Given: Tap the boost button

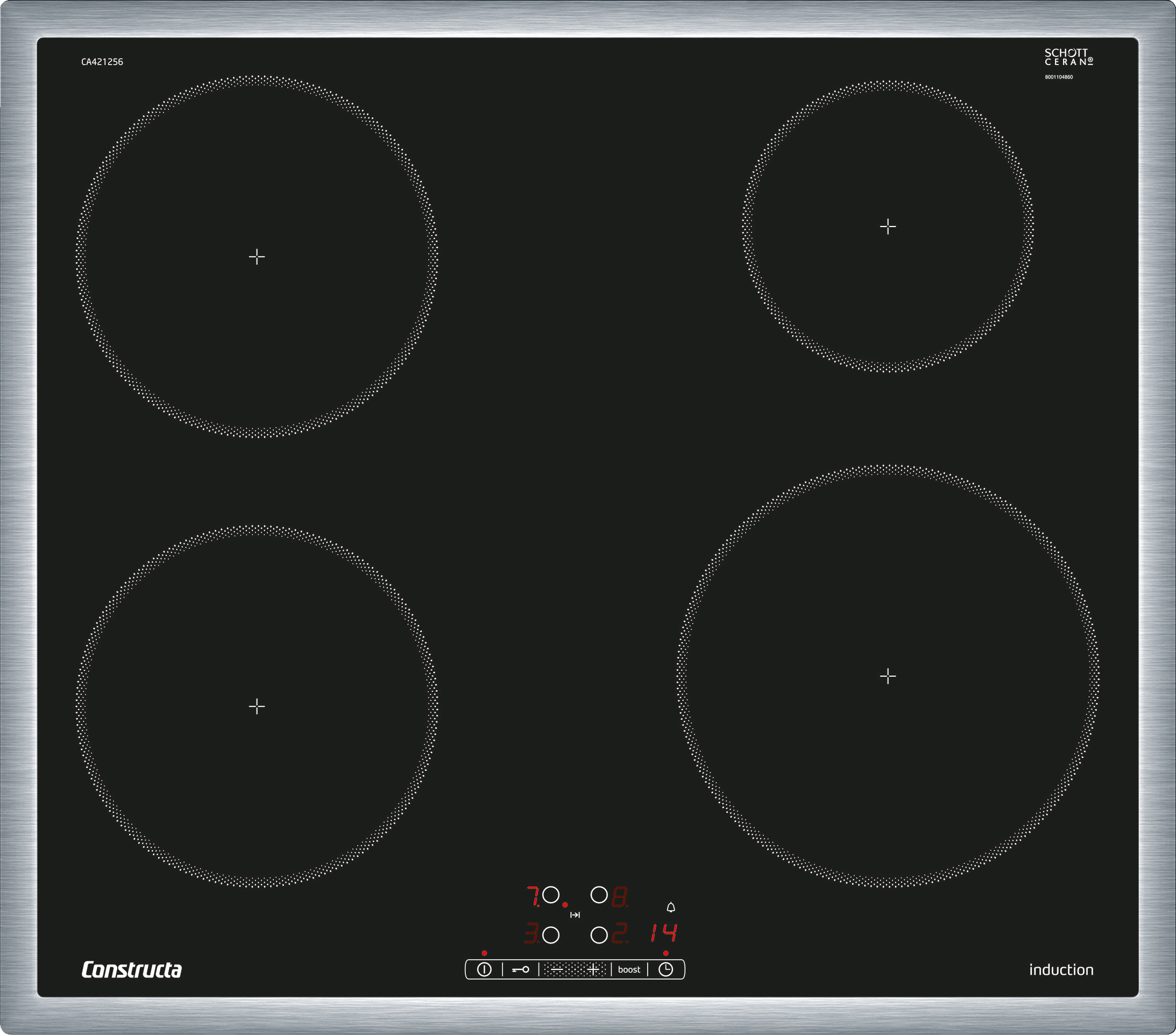Looking at the screenshot, I should [x=629, y=969].
